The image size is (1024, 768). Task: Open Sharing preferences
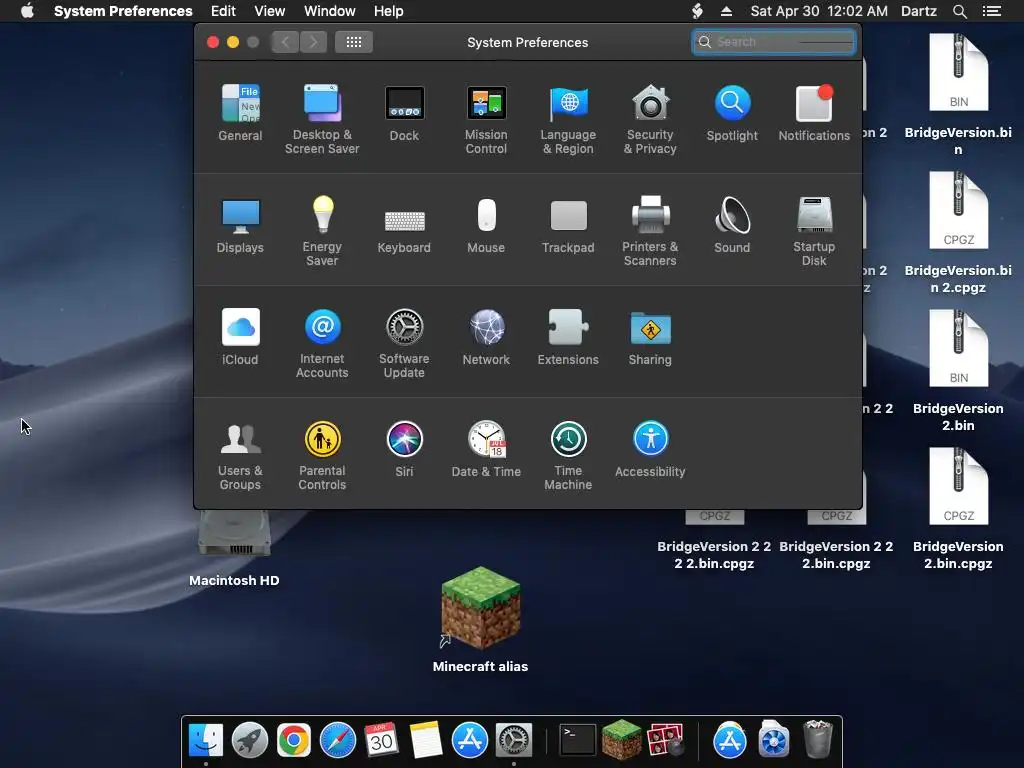point(650,337)
